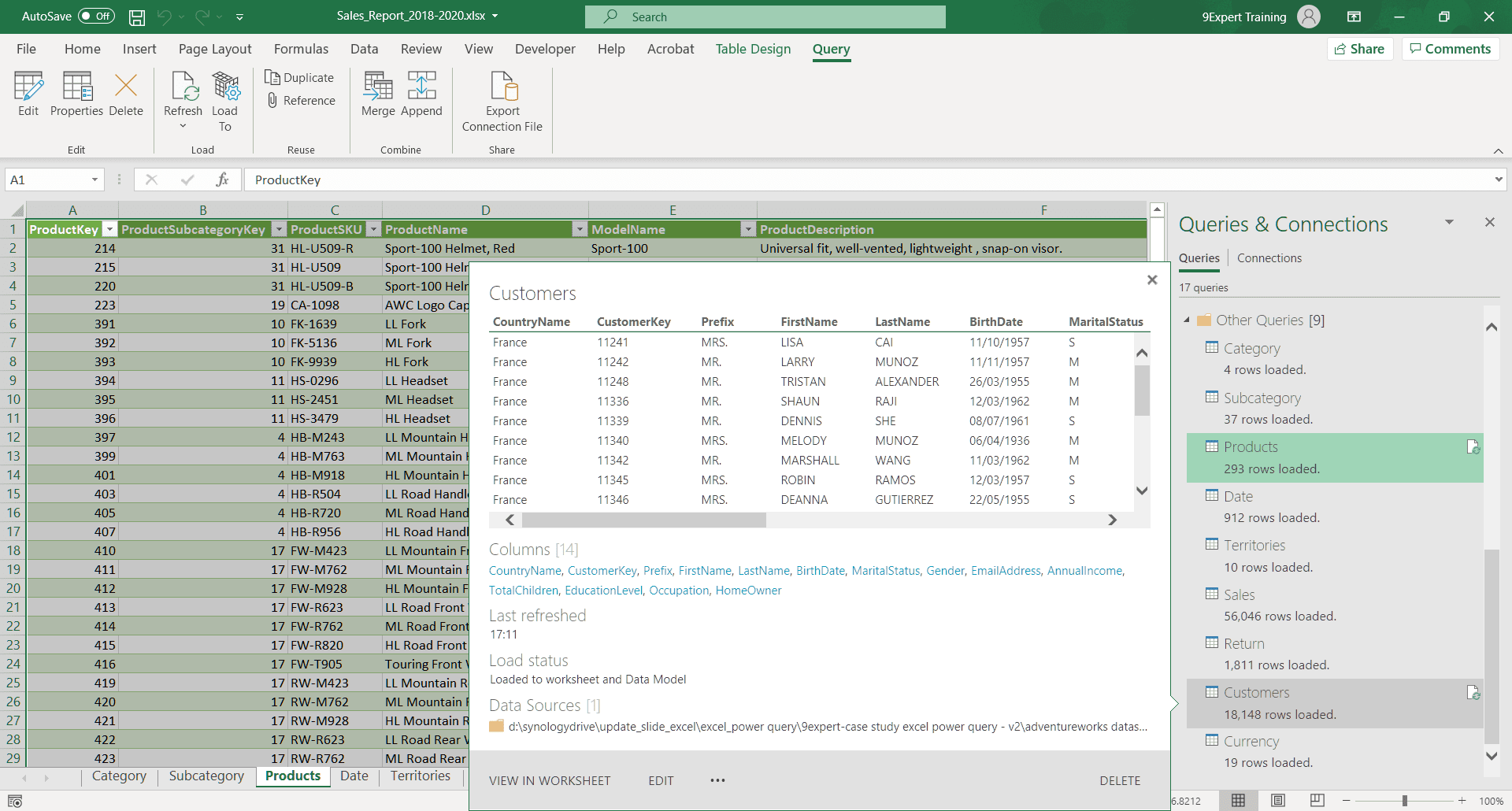Open the ProductKey column filter dropdown
Viewport: 1512px width, 811px height.
point(109,229)
